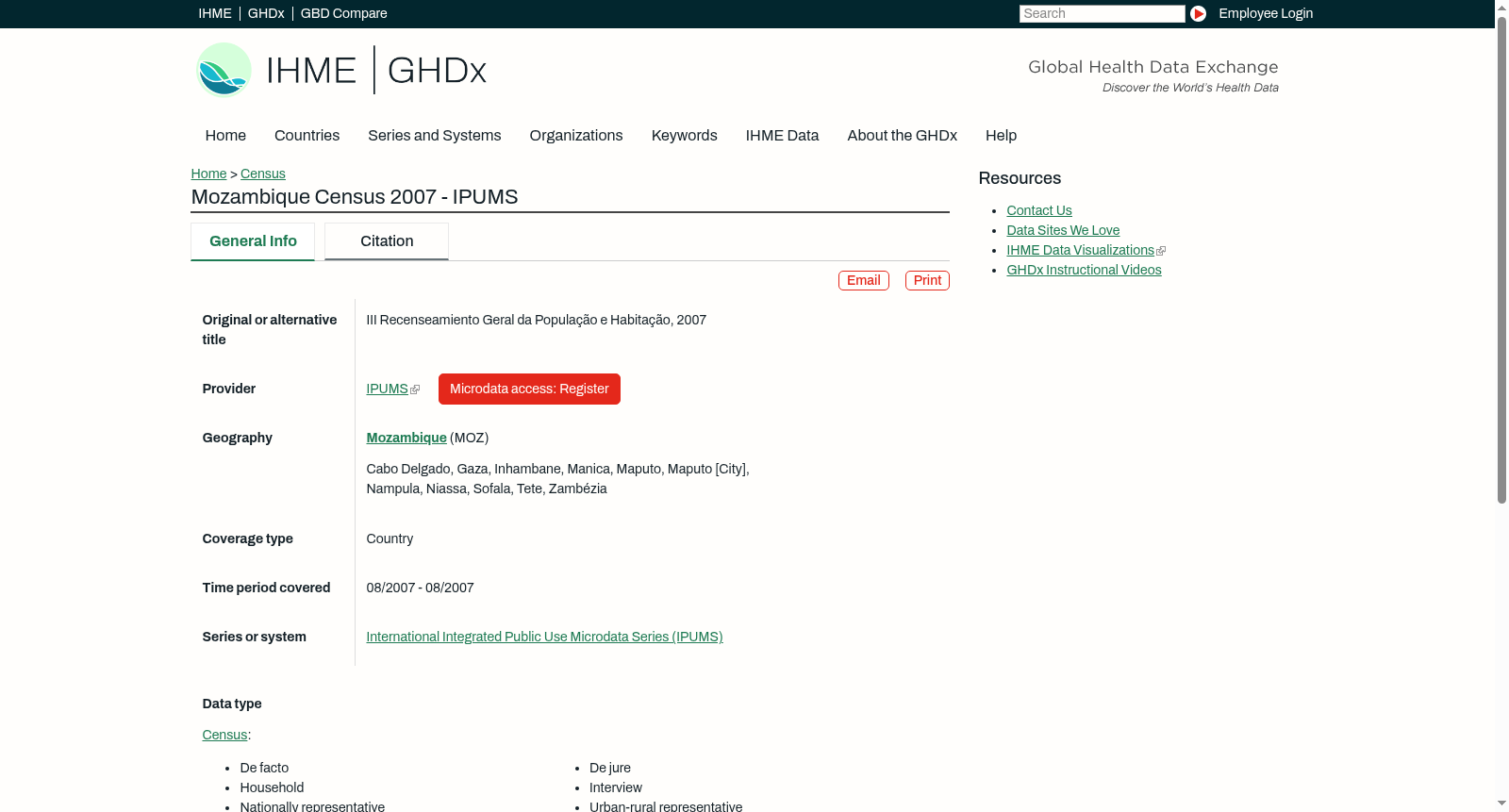Click the 'Cabo Delgado, Gaza, Inhambane' provinces text
This screenshot has width=1509, height=812.
[x=557, y=469]
